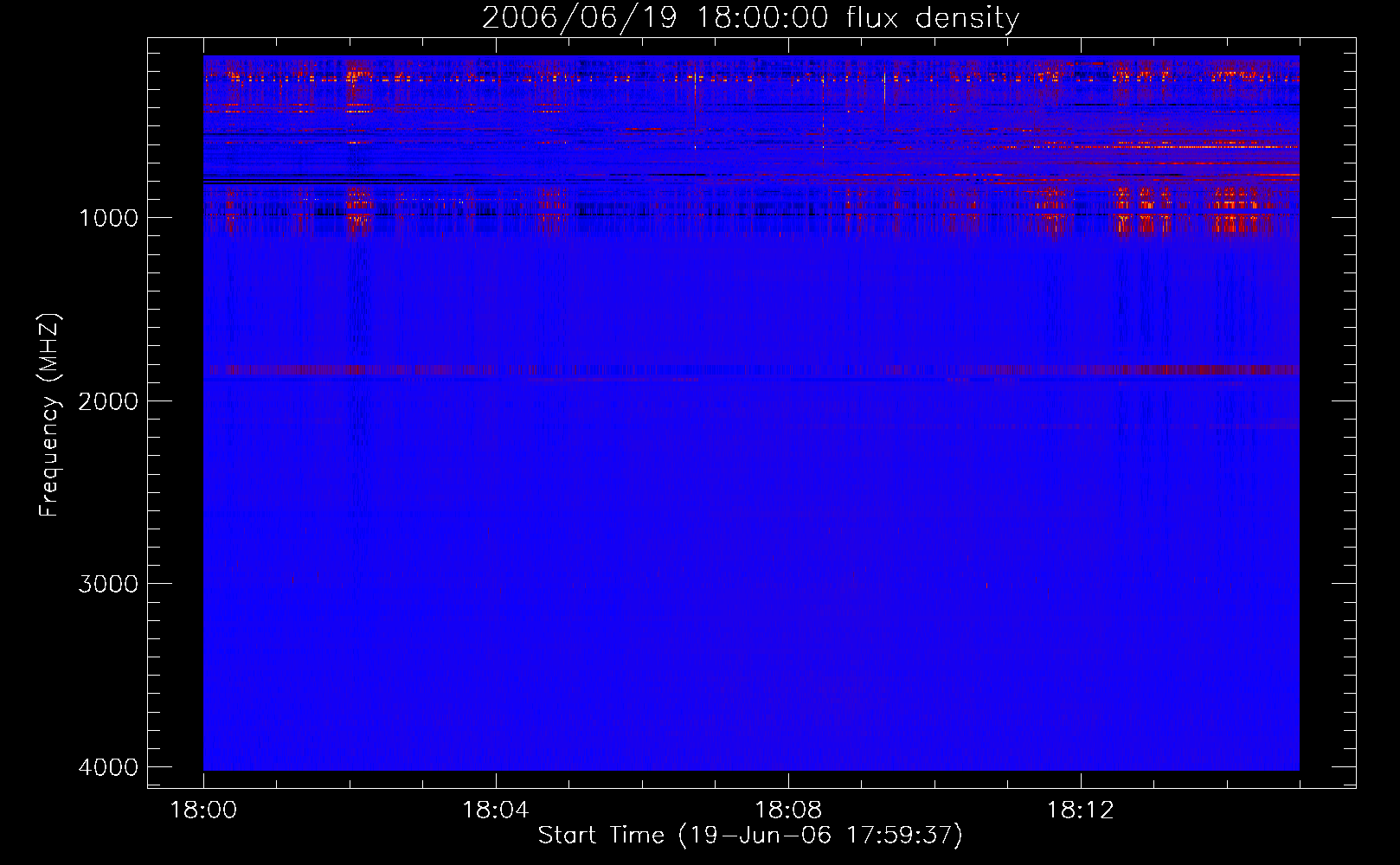Click the 1000 frequency tick label
The width and height of the screenshot is (1400, 865).
click(x=108, y=218)
